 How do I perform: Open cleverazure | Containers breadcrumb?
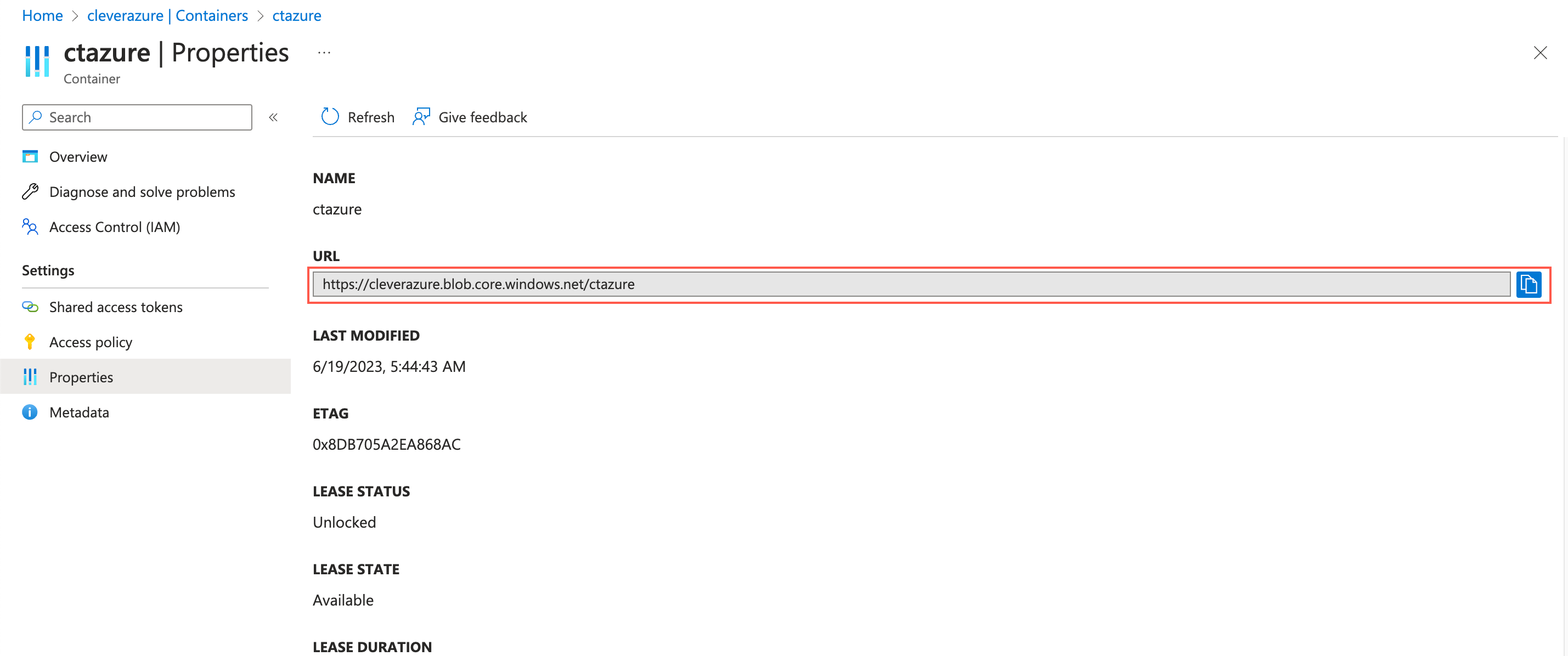(167, 15)
